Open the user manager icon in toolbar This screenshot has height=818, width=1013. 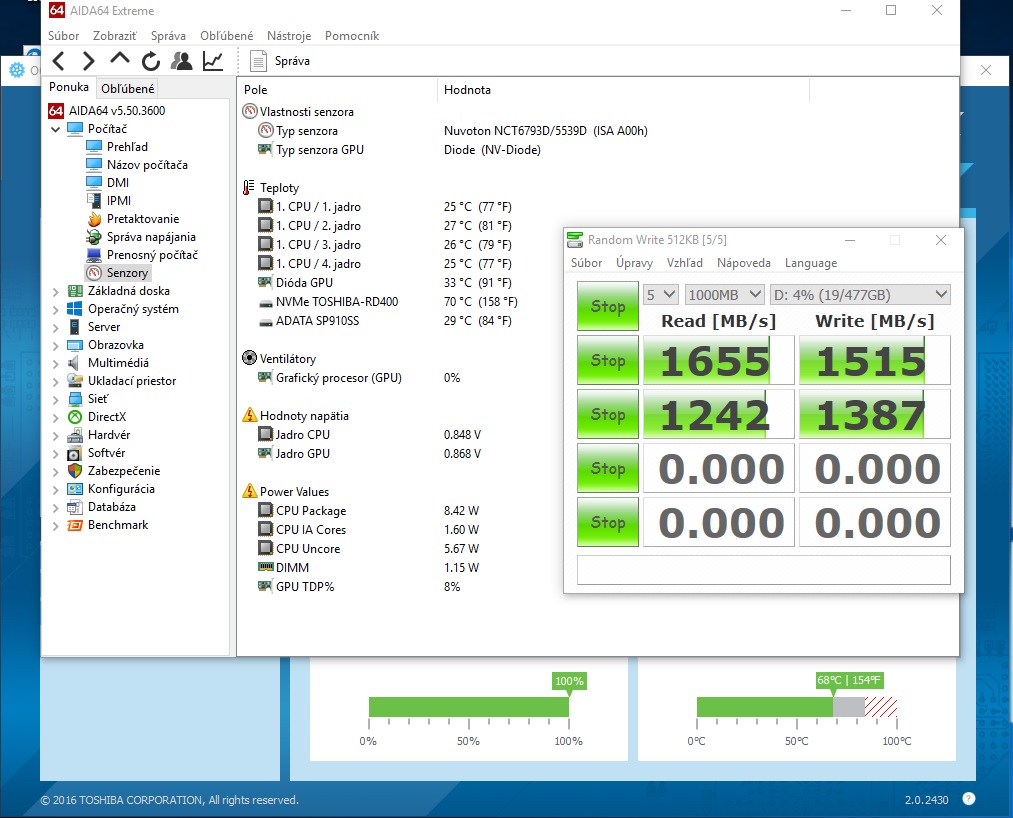point(182,61)
